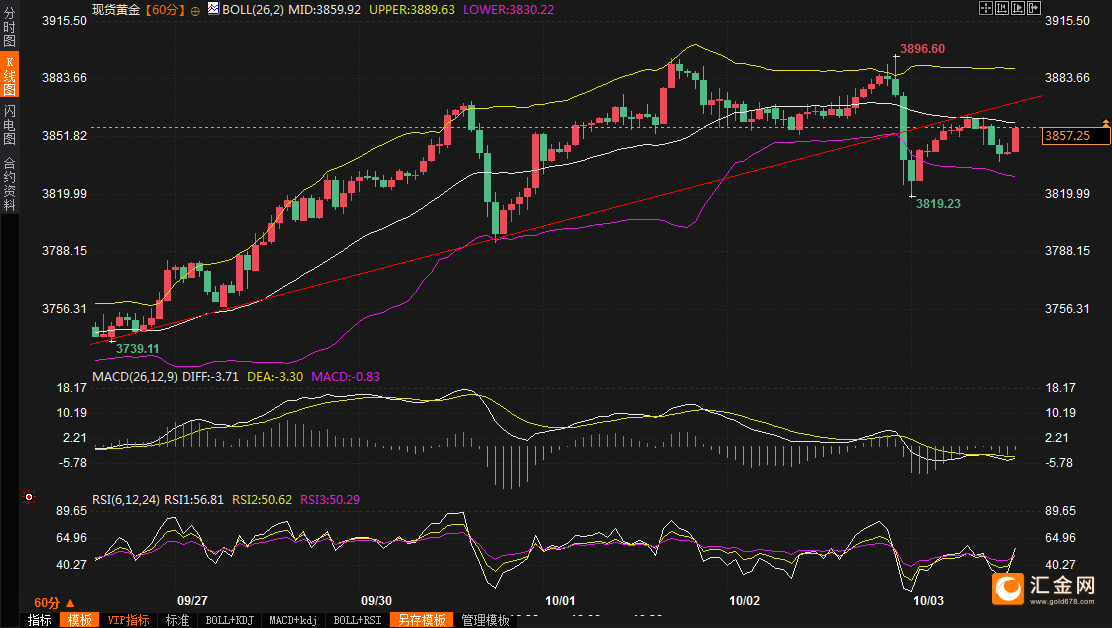
Task: Click the BOLL indicator chart icon
Action: click(213, 9)
